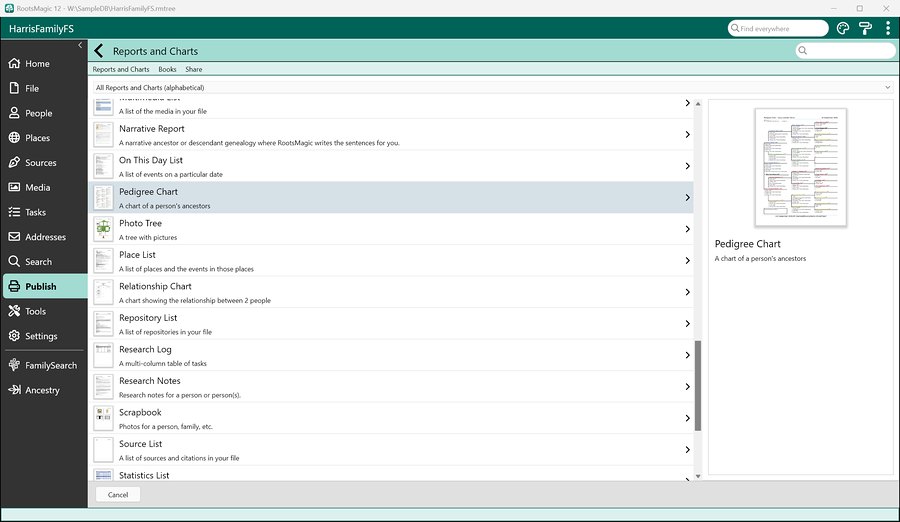Select the Research Log report
The width and height of the screenshot is (900, 522).
point(391,355)
